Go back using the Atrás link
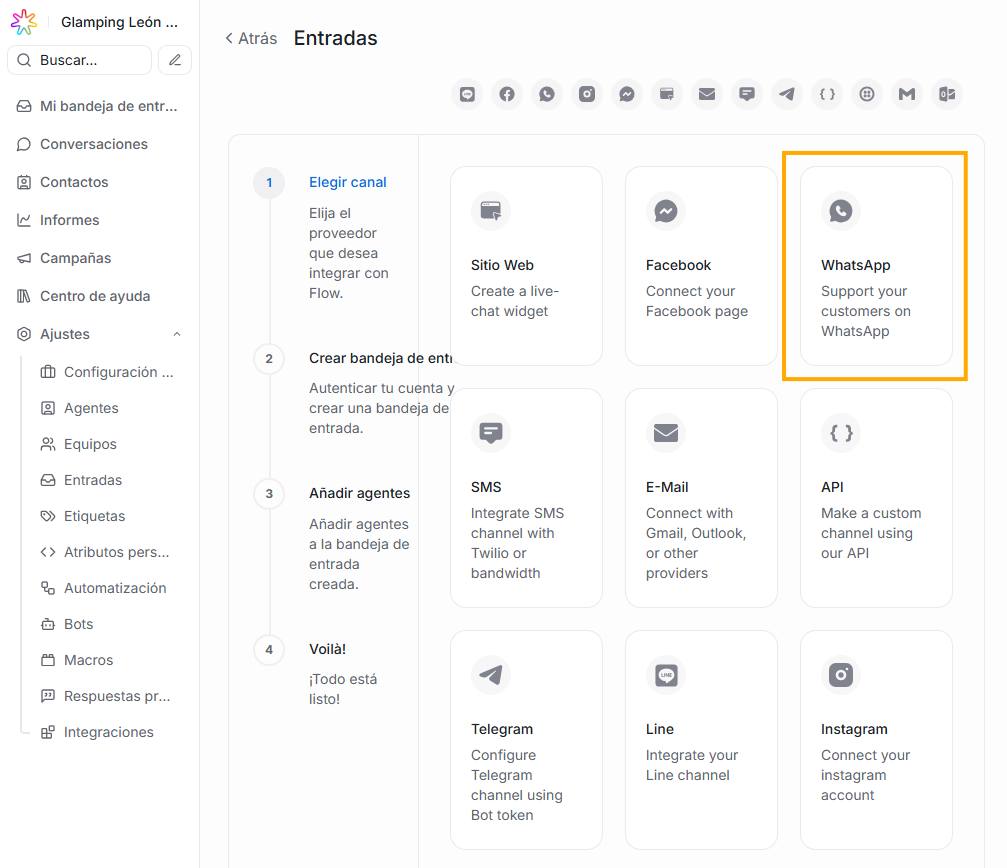Screen dimensions: 1007x868 pyautogui.click(x=251, y=39)
